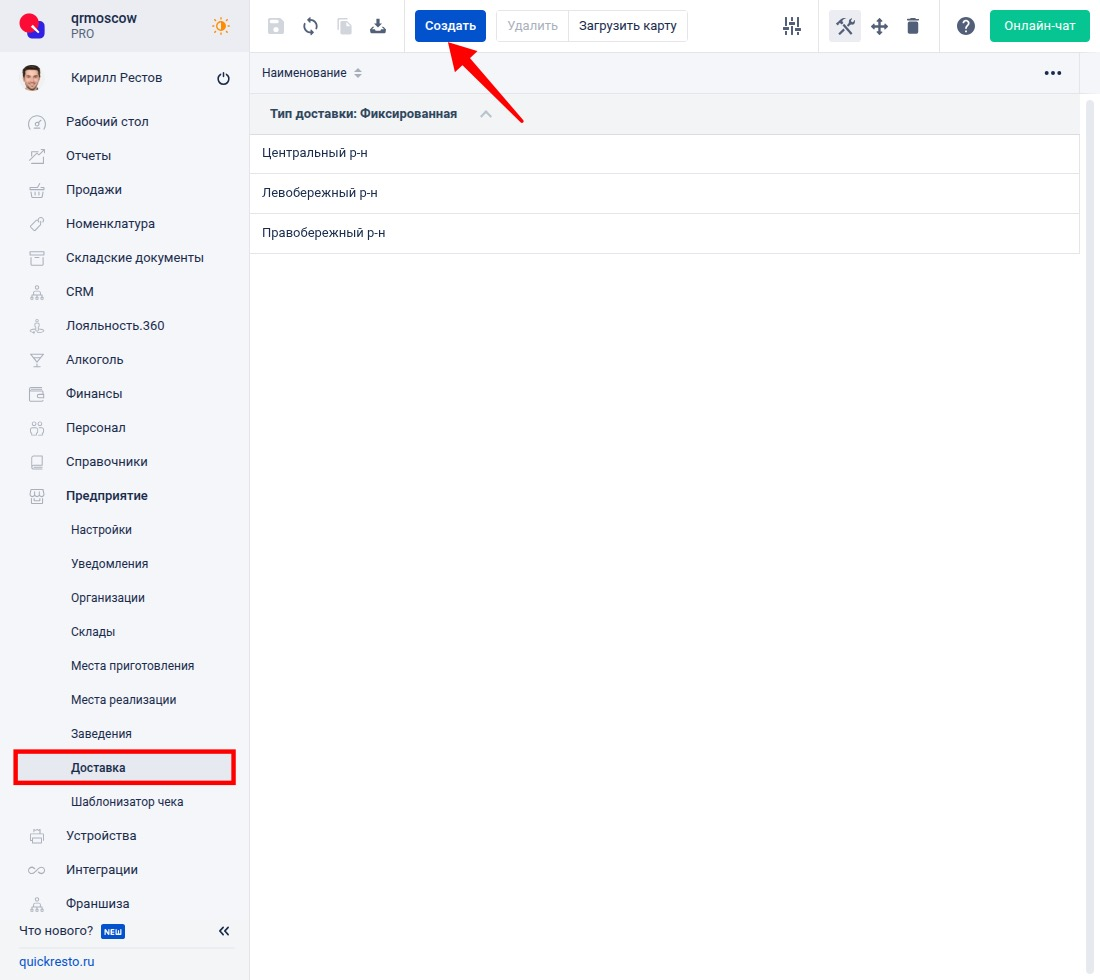Screen dimensions: 1100x980
Task: Click the refresh arrows icon
Action: tap(310, 26)
